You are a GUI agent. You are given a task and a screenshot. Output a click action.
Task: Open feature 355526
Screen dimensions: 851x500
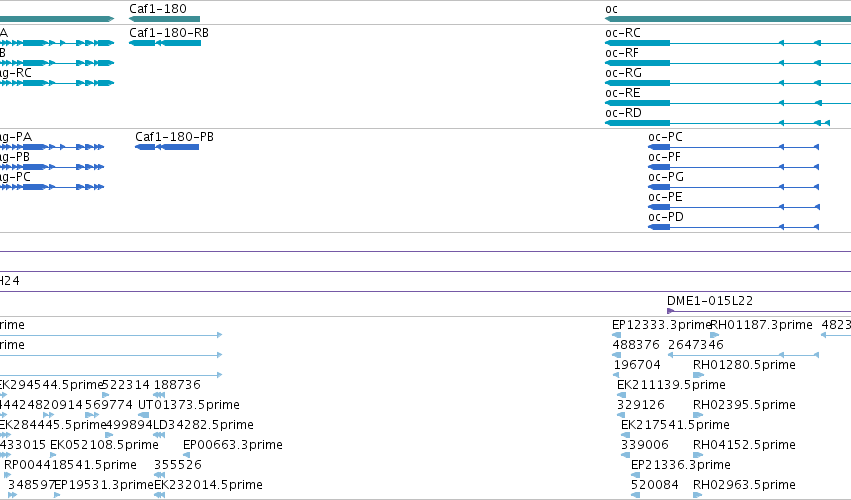pos(177,465)
